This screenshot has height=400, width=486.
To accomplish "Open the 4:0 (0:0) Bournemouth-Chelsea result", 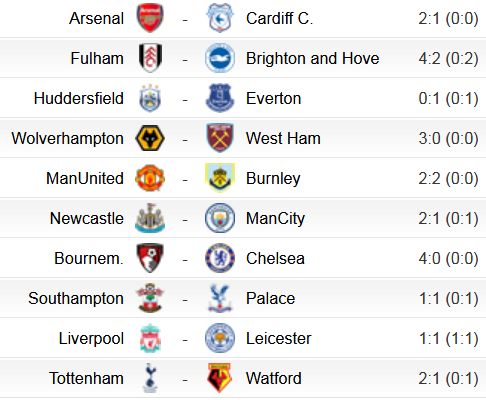I will tap(448, 258).
